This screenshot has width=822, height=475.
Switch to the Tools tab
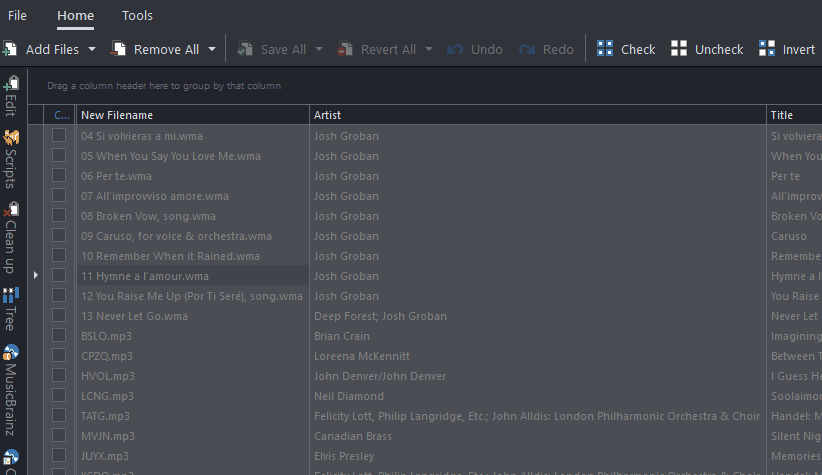137,16
